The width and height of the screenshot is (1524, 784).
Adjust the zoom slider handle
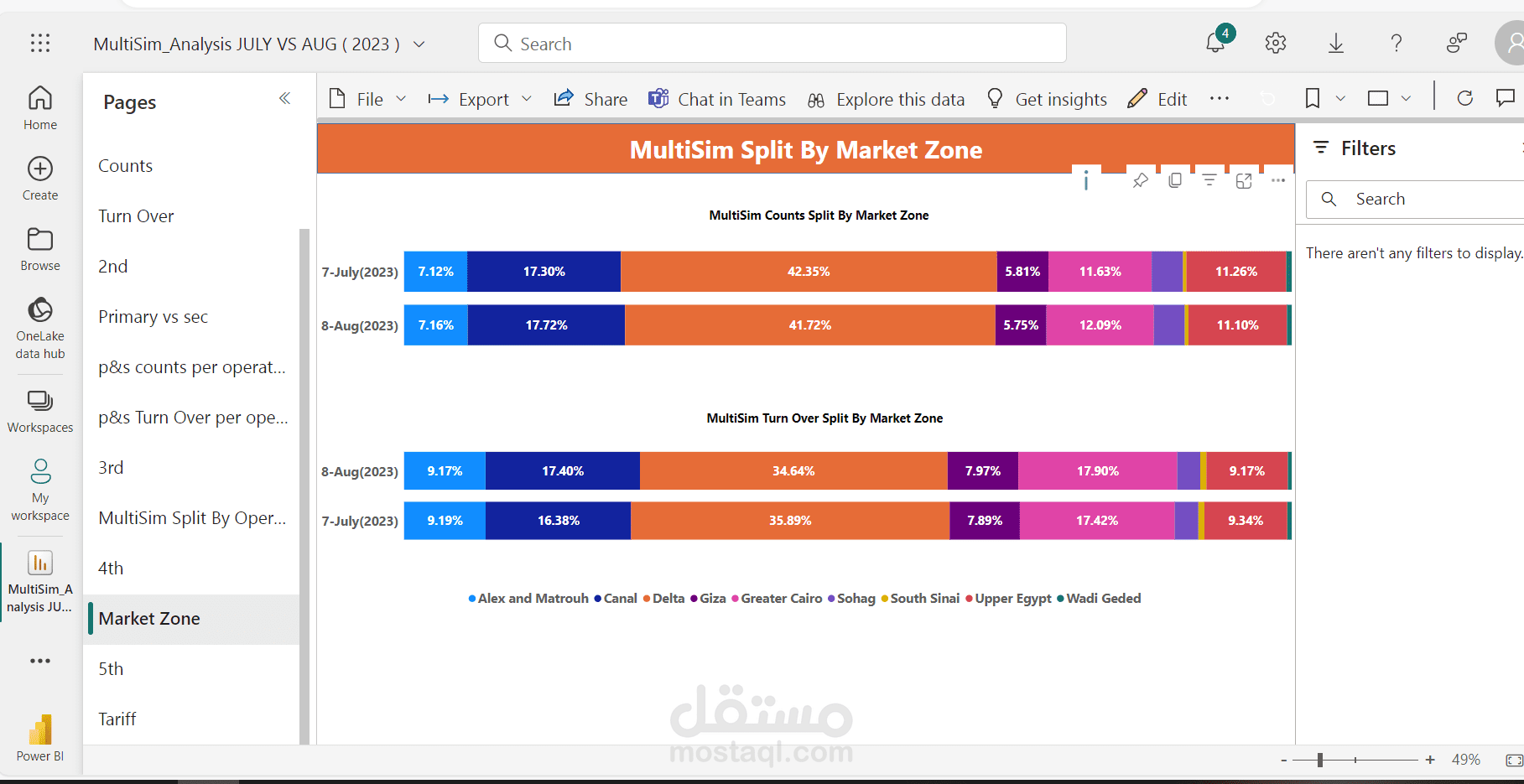click(1320, 760)
